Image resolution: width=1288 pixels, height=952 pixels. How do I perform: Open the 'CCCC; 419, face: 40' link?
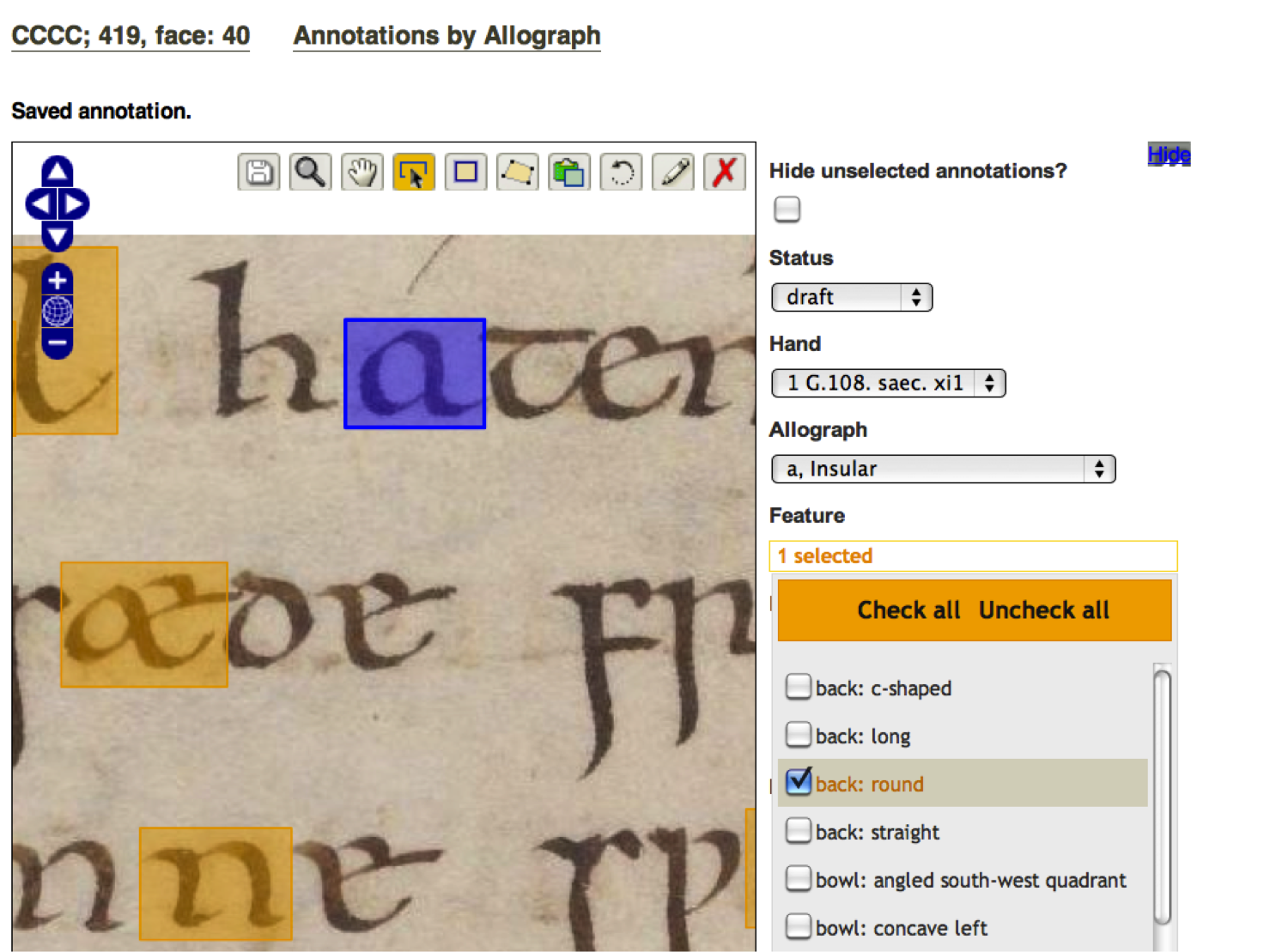point(131,36)
